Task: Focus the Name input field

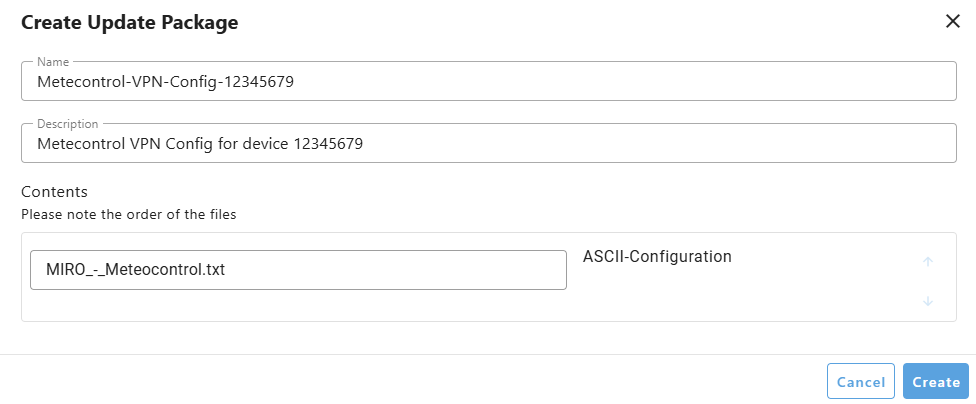Action: click(489, 81)
